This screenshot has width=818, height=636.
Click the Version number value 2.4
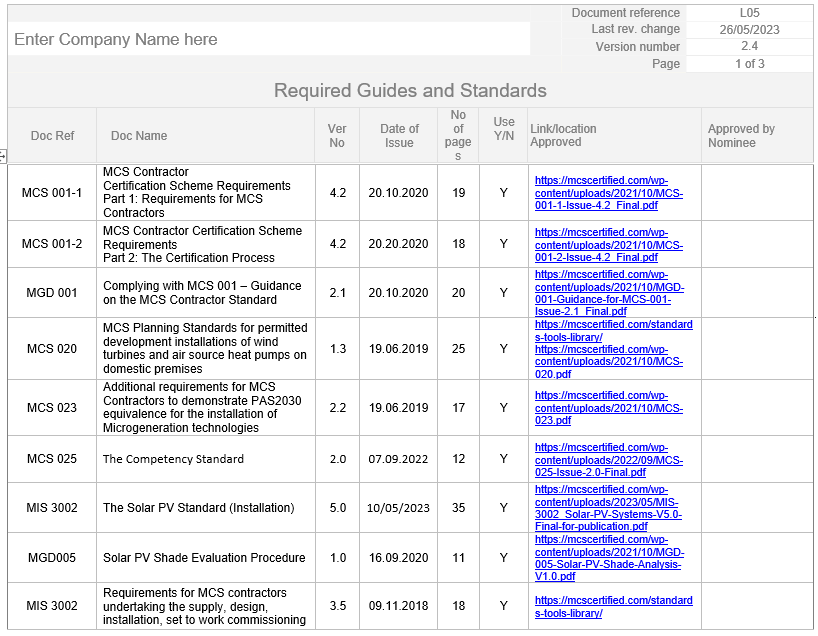(749, 47)
